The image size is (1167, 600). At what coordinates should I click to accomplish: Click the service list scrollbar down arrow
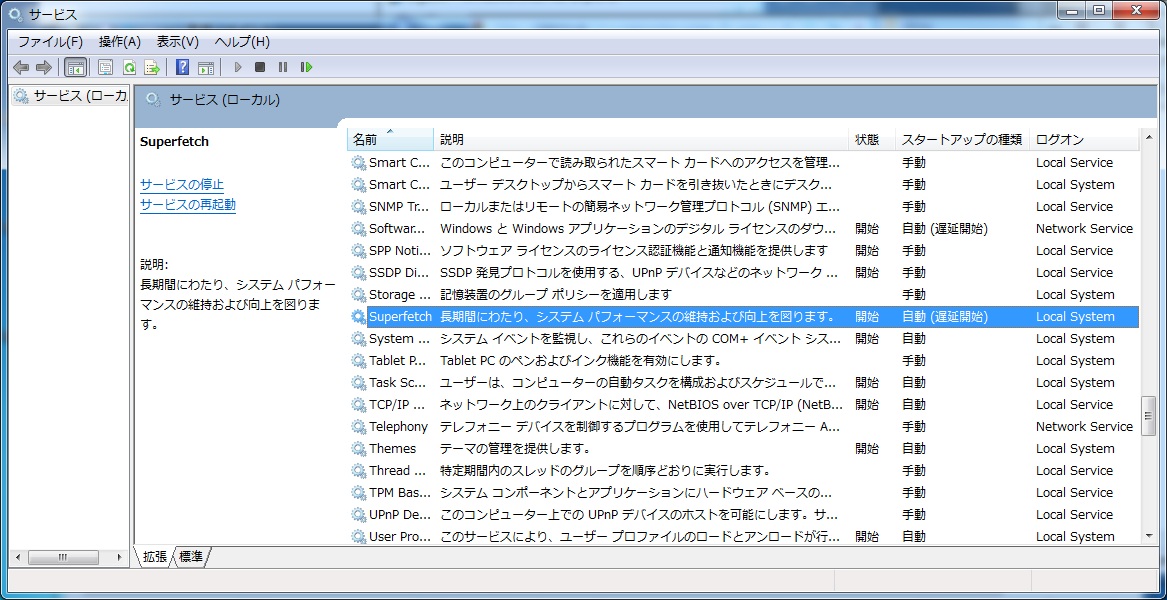1148,537
